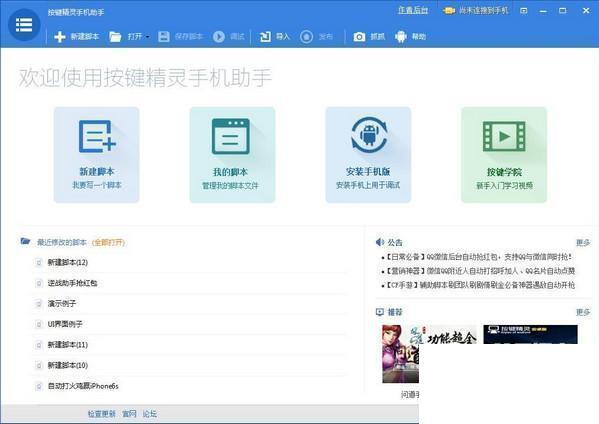Screen dimensions: 599x424
Task: Click the 全部打开 link
Action: (108, 242)
